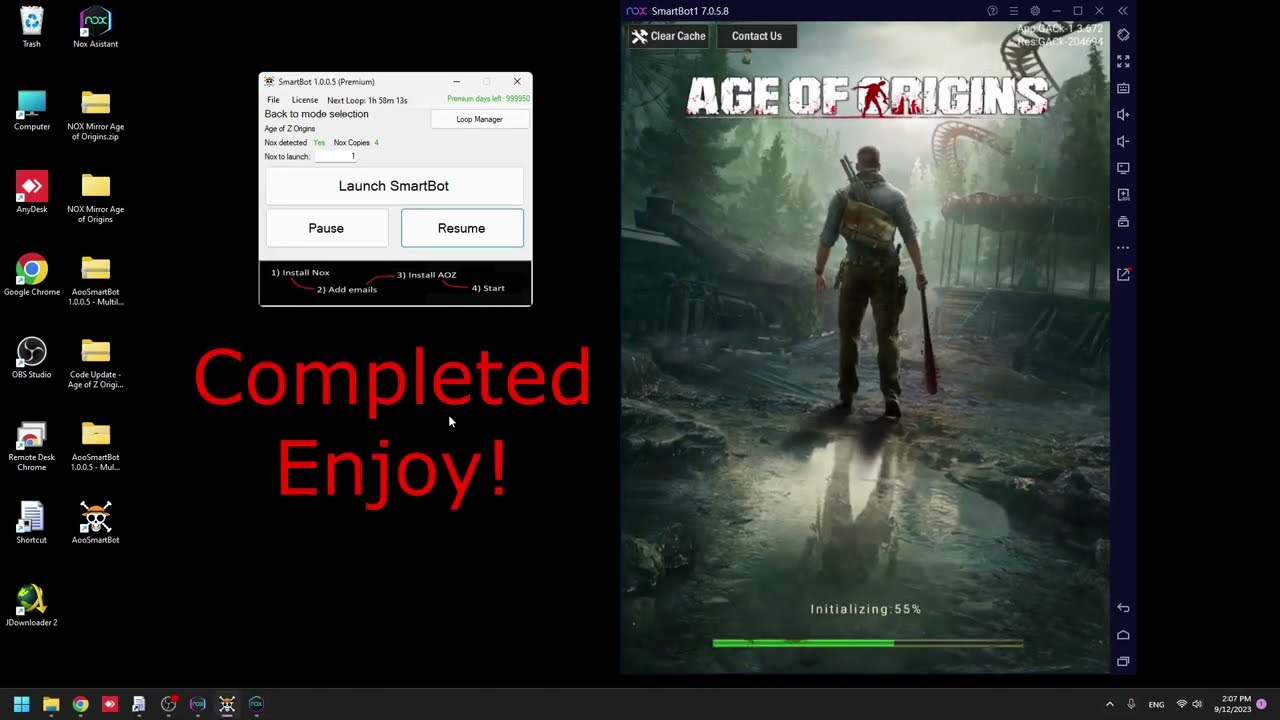Viewport: 1280px width, 720px height.
Task: Select the Computer desktop icon
Action: tap(32, 110)
